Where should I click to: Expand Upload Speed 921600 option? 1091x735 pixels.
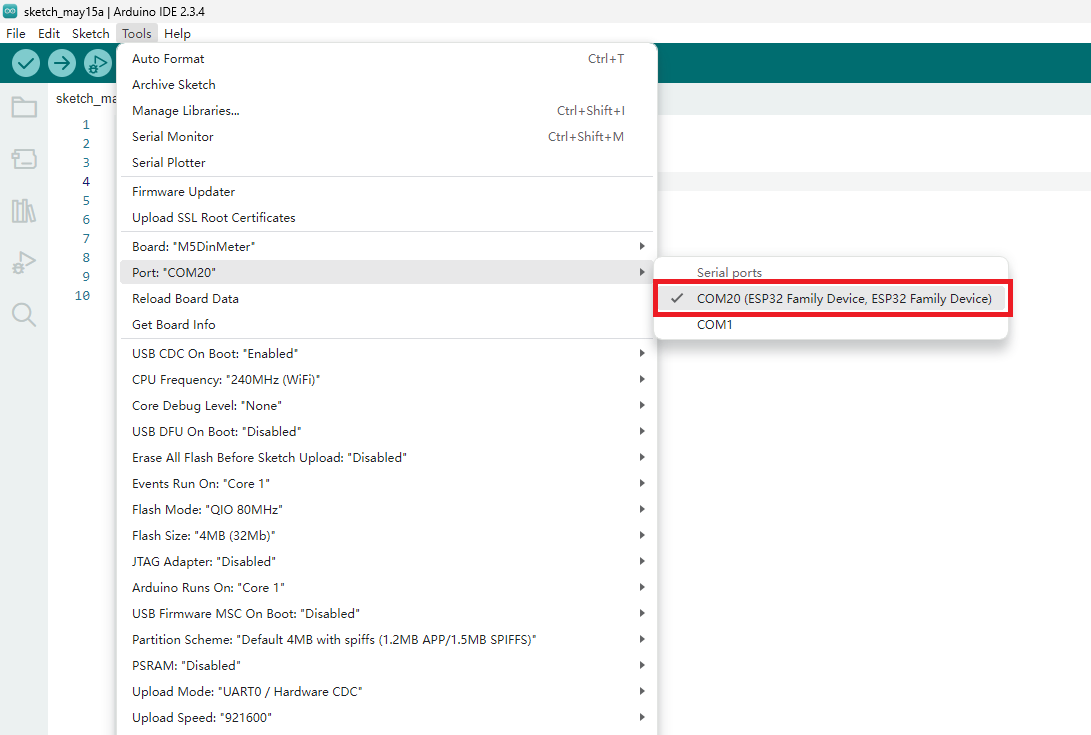pyautogui.click(x=387, y=718)
